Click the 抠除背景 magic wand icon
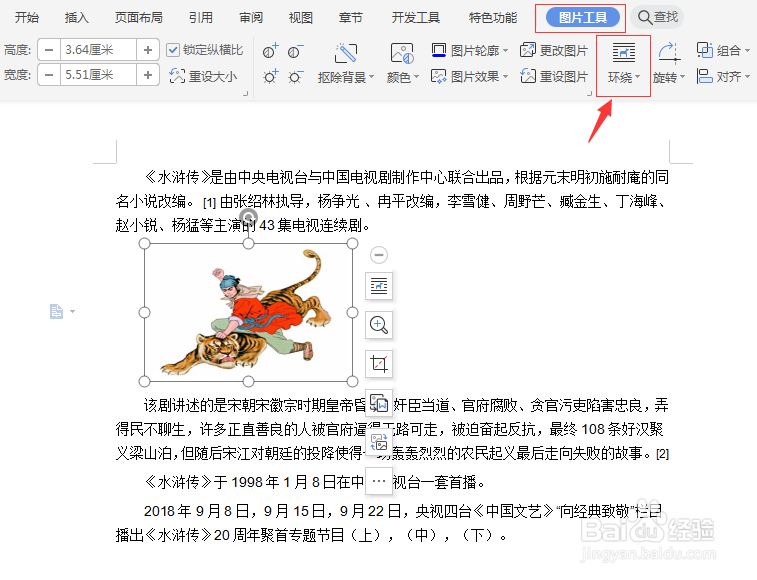 point(346,53)
